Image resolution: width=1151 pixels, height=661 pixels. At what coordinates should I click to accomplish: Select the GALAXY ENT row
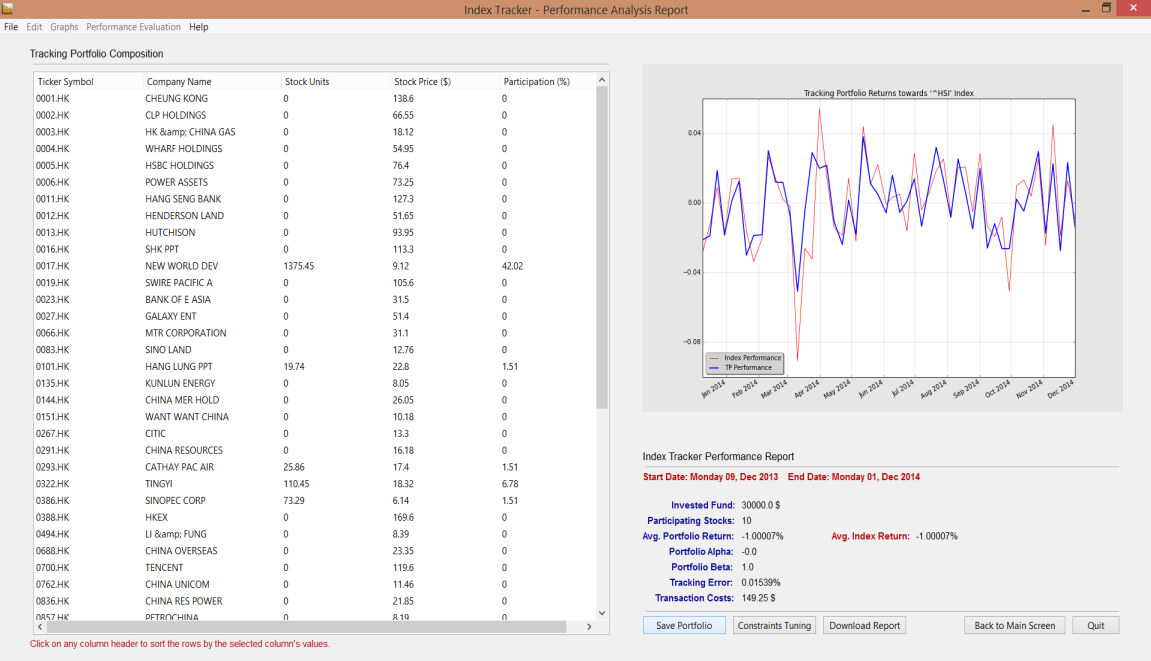[314, 317]
